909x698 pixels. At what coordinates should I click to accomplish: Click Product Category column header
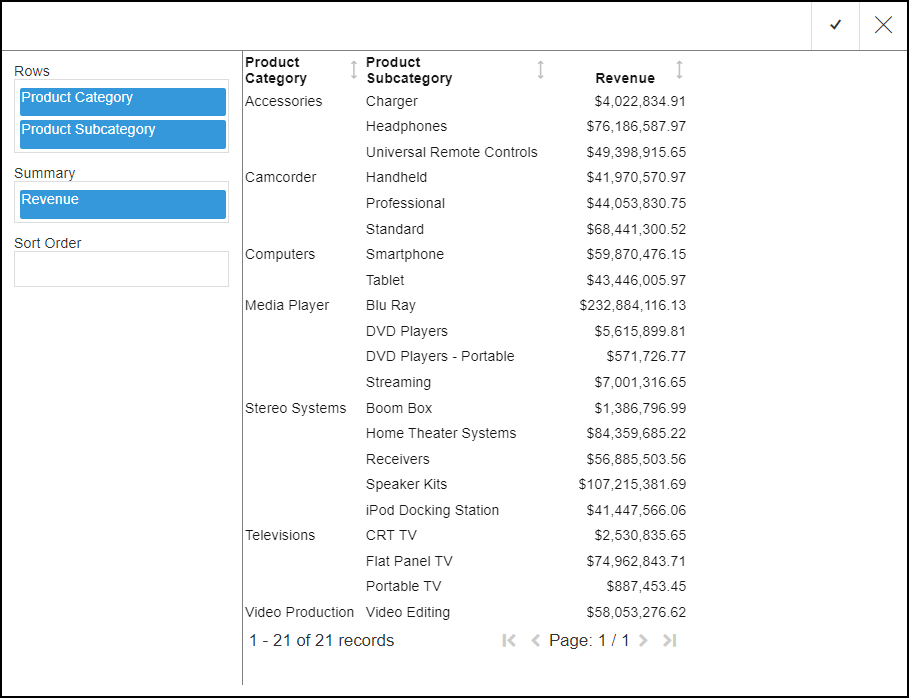click(x=276, y=70)
